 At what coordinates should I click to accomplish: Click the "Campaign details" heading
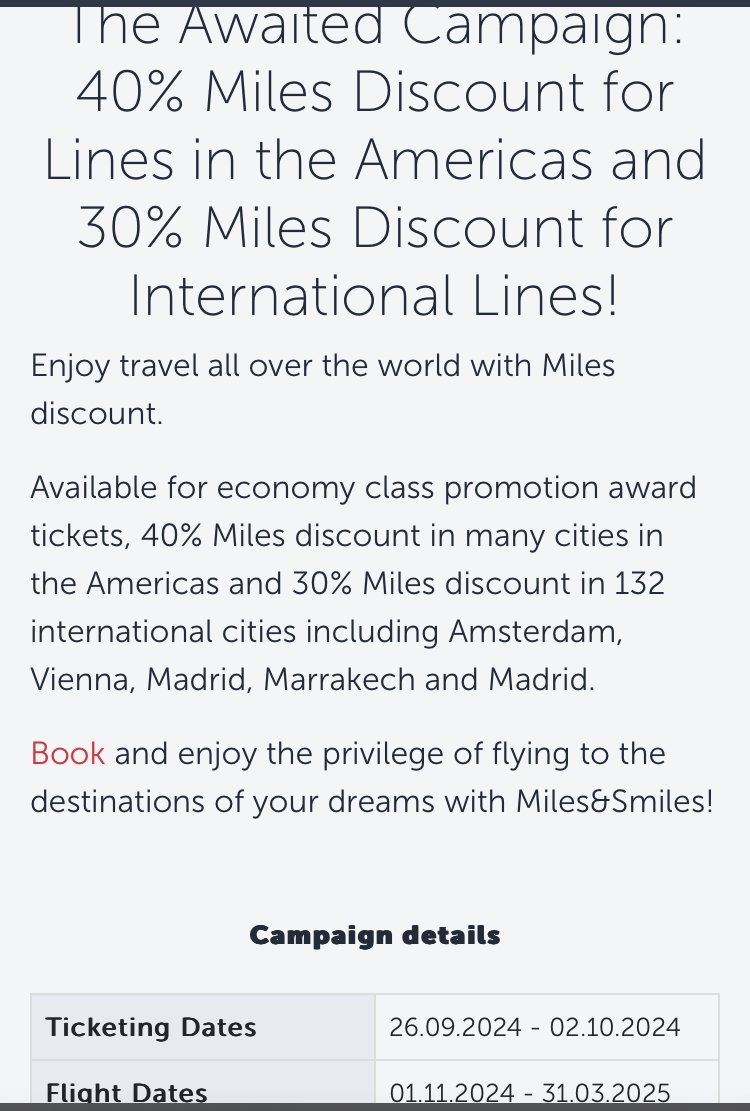coord(375,936)
